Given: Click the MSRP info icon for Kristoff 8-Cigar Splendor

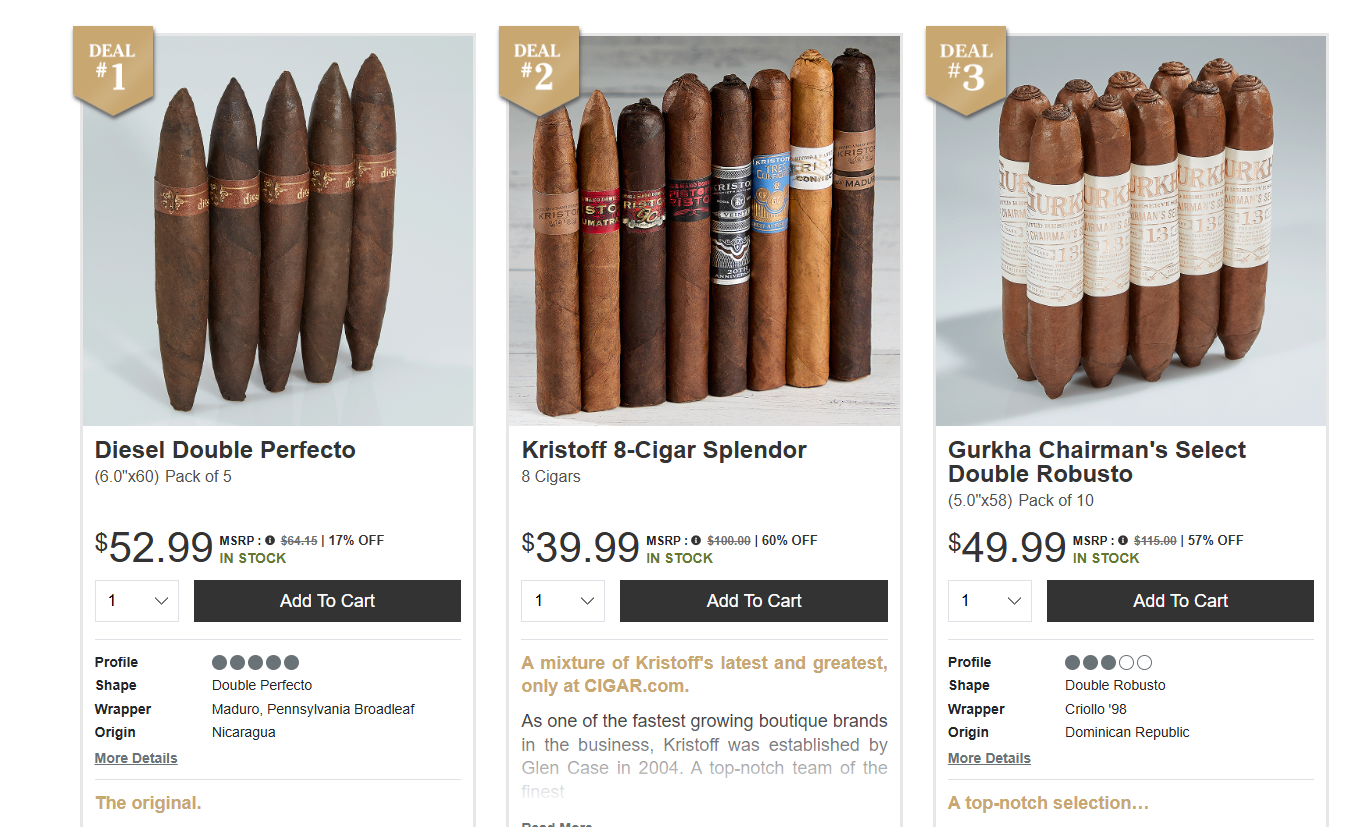Looking at the screenshot, I should [x=696, y=540].
